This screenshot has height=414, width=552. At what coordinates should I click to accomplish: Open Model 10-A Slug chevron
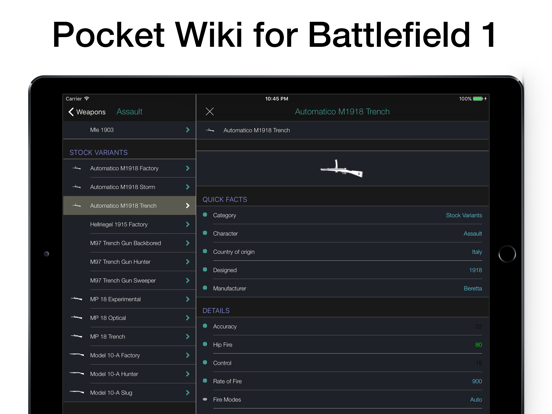tap(188, 393)
